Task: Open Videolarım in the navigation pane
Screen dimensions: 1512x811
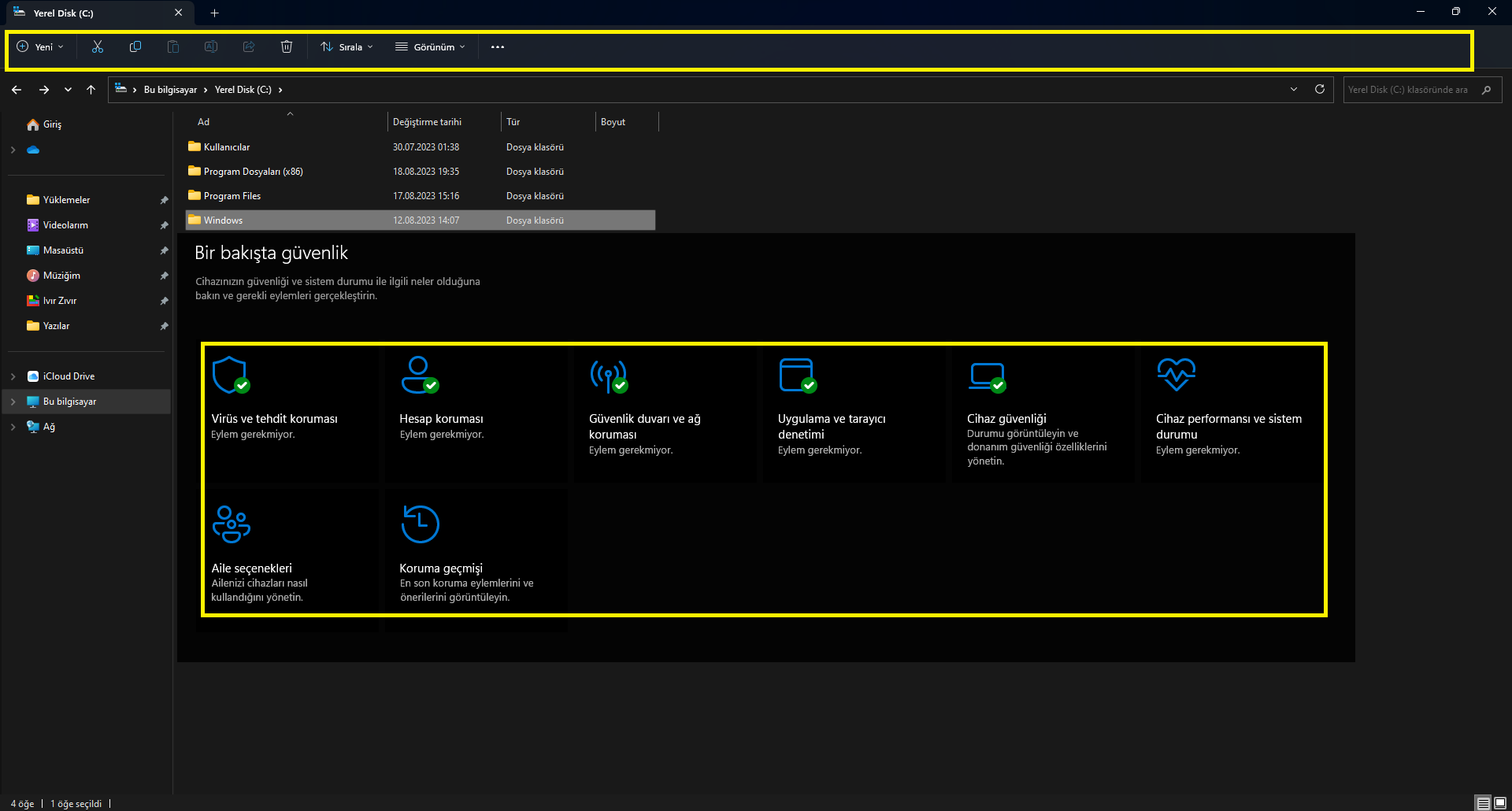Action: 65,225
